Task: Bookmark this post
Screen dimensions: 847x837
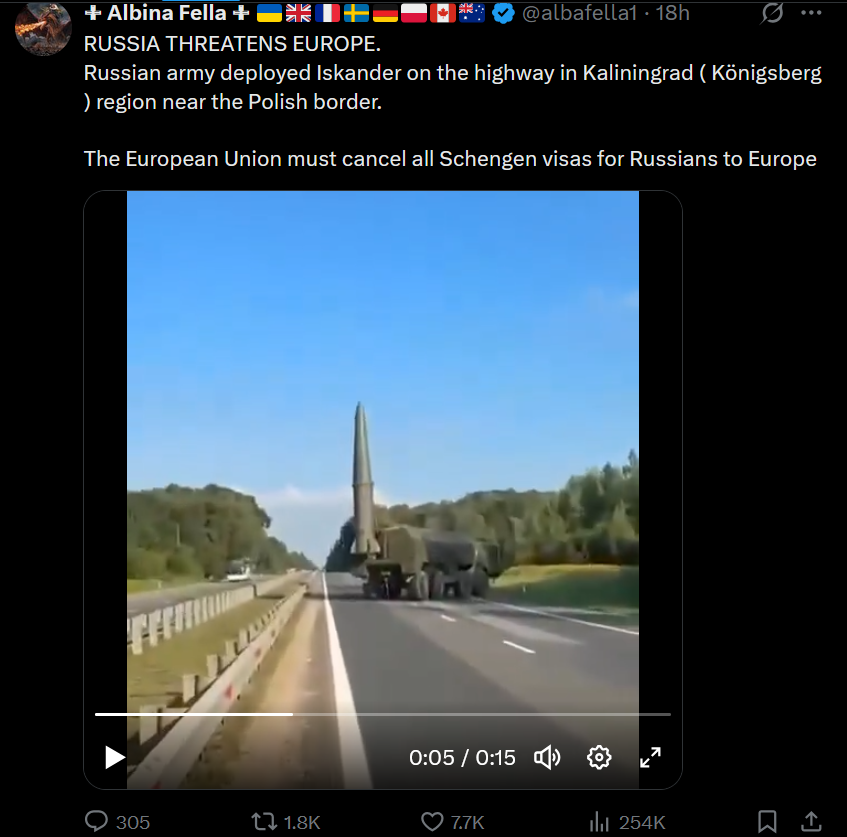Action: pos(767,822)
